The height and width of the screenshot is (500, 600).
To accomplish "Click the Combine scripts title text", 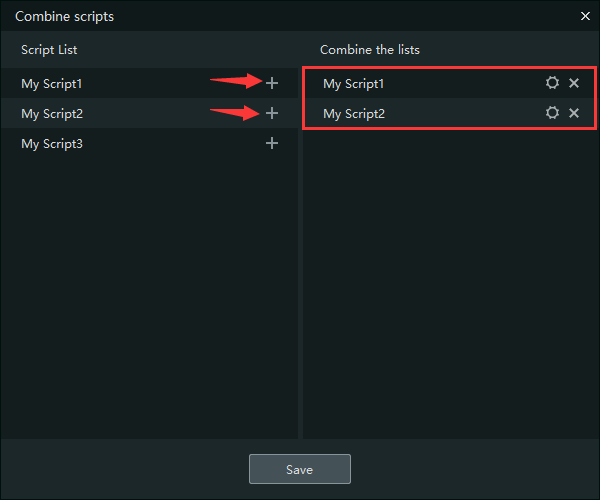I will pos(64,16).
